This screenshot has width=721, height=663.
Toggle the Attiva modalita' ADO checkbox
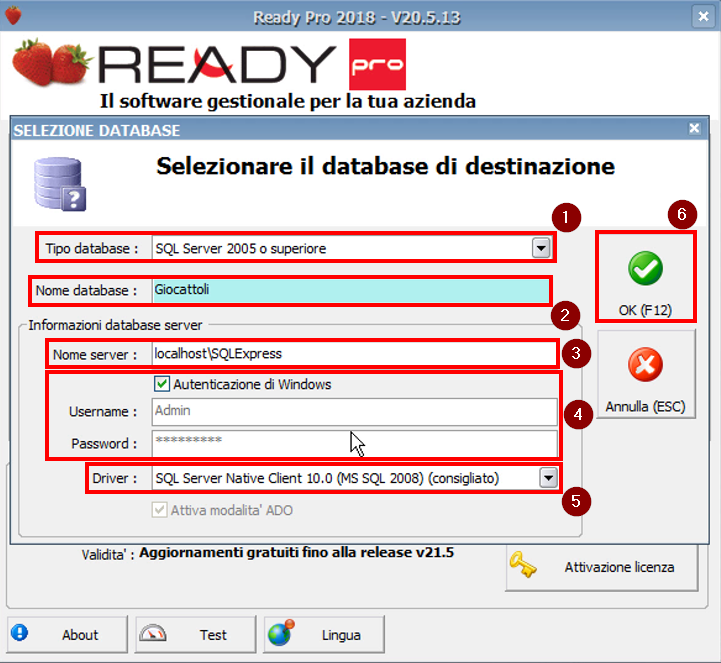pos(160,510)
